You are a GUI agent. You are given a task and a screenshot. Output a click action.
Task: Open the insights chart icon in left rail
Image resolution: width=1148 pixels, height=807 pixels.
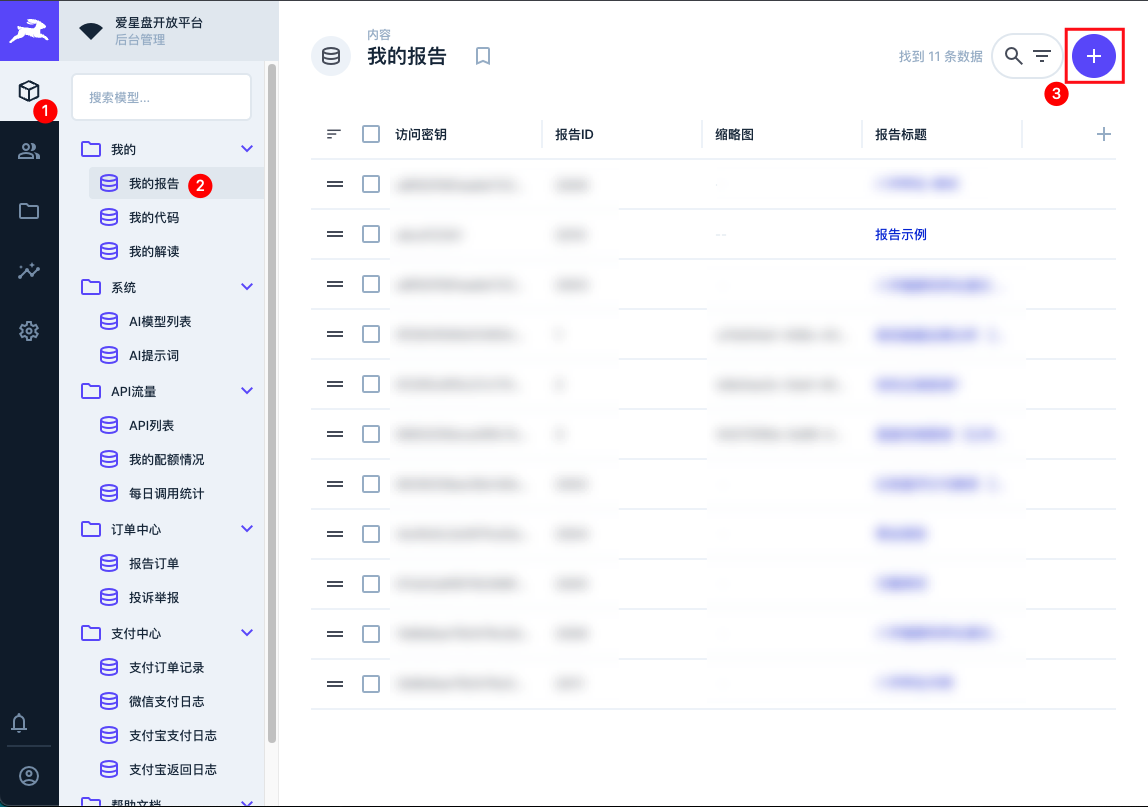[x=29, y=271]
